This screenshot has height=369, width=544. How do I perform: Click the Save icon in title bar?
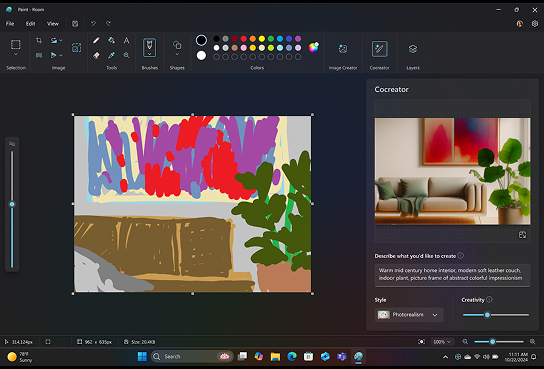pyautogui.click(x=75, y=24)
